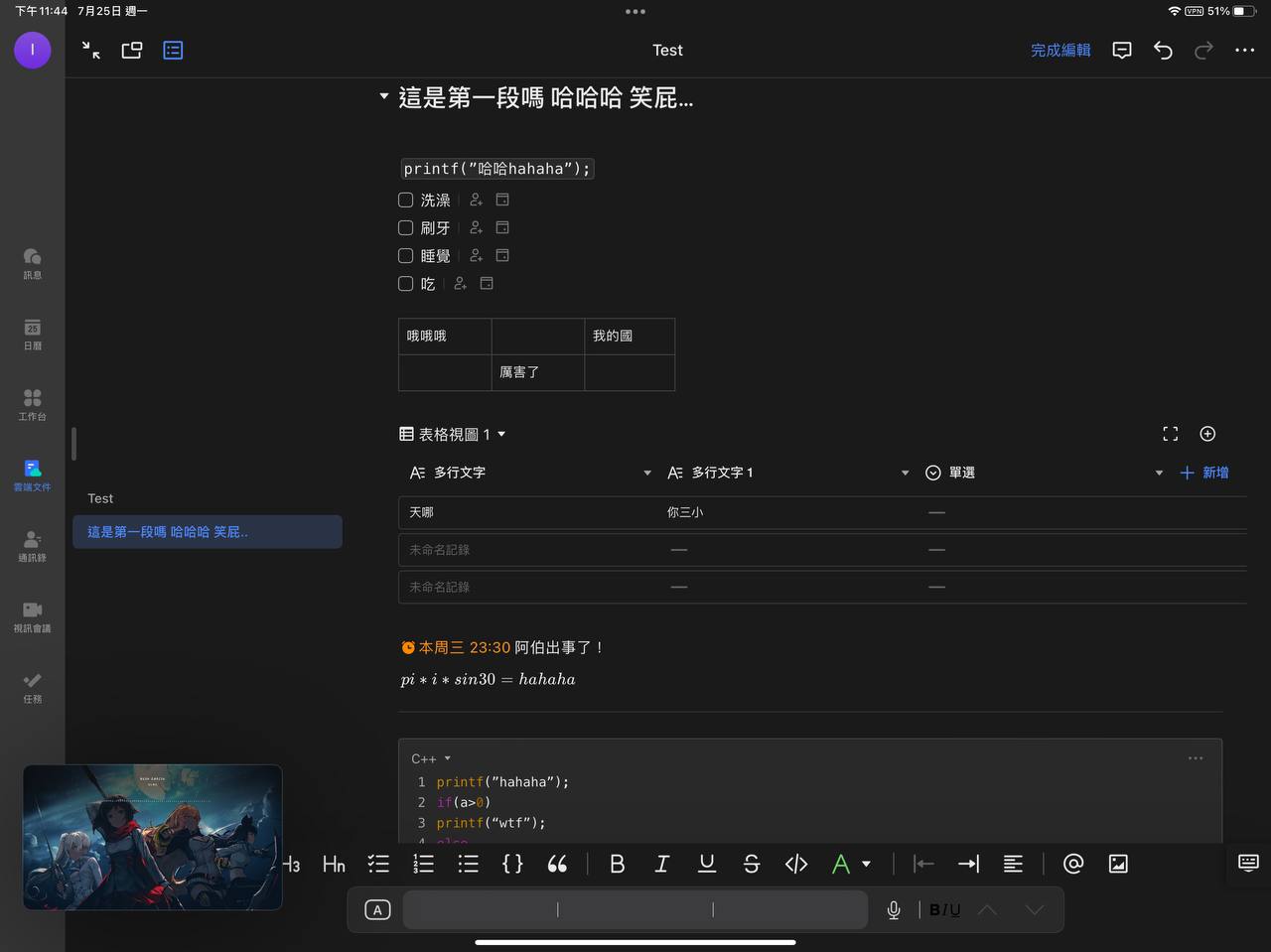Apply italic formatting from toolbar
Viewport: 1271px width, 952px height.
[x=661, y=864]
